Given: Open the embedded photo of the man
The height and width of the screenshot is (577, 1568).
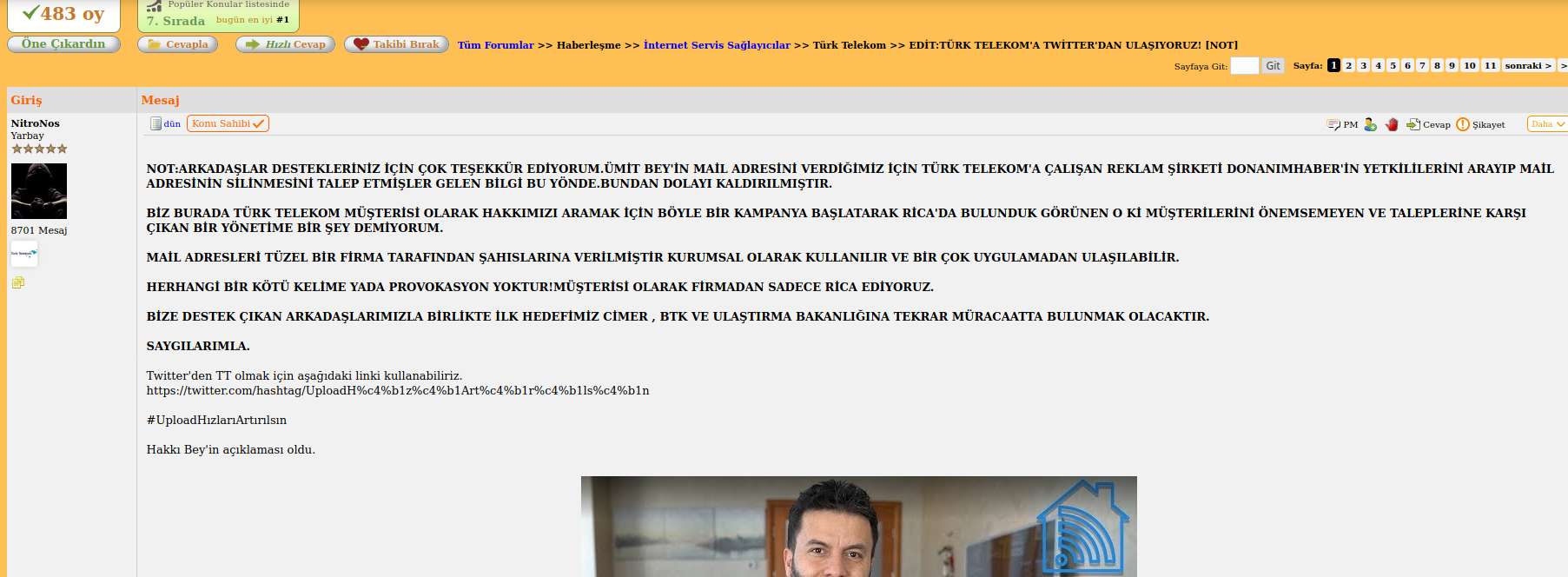Looking at the screenshot, I should tap(858, 527).
